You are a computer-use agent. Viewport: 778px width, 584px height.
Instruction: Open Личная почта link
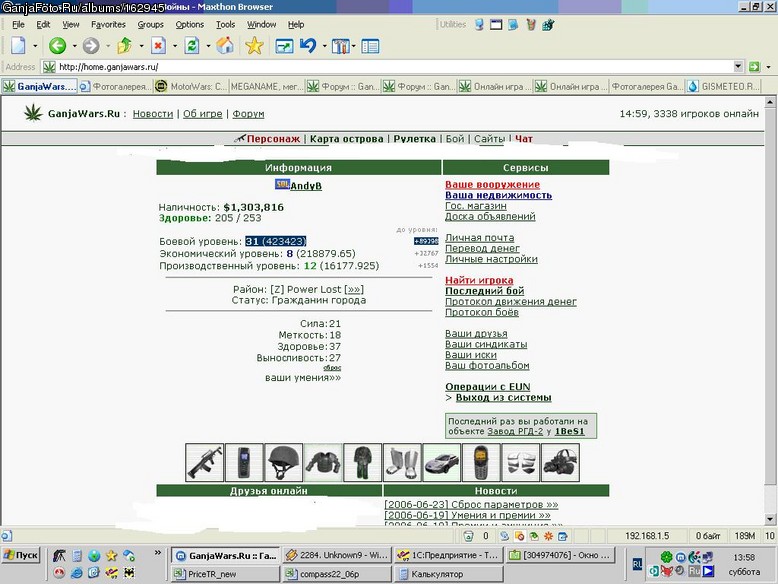point(479,238)
